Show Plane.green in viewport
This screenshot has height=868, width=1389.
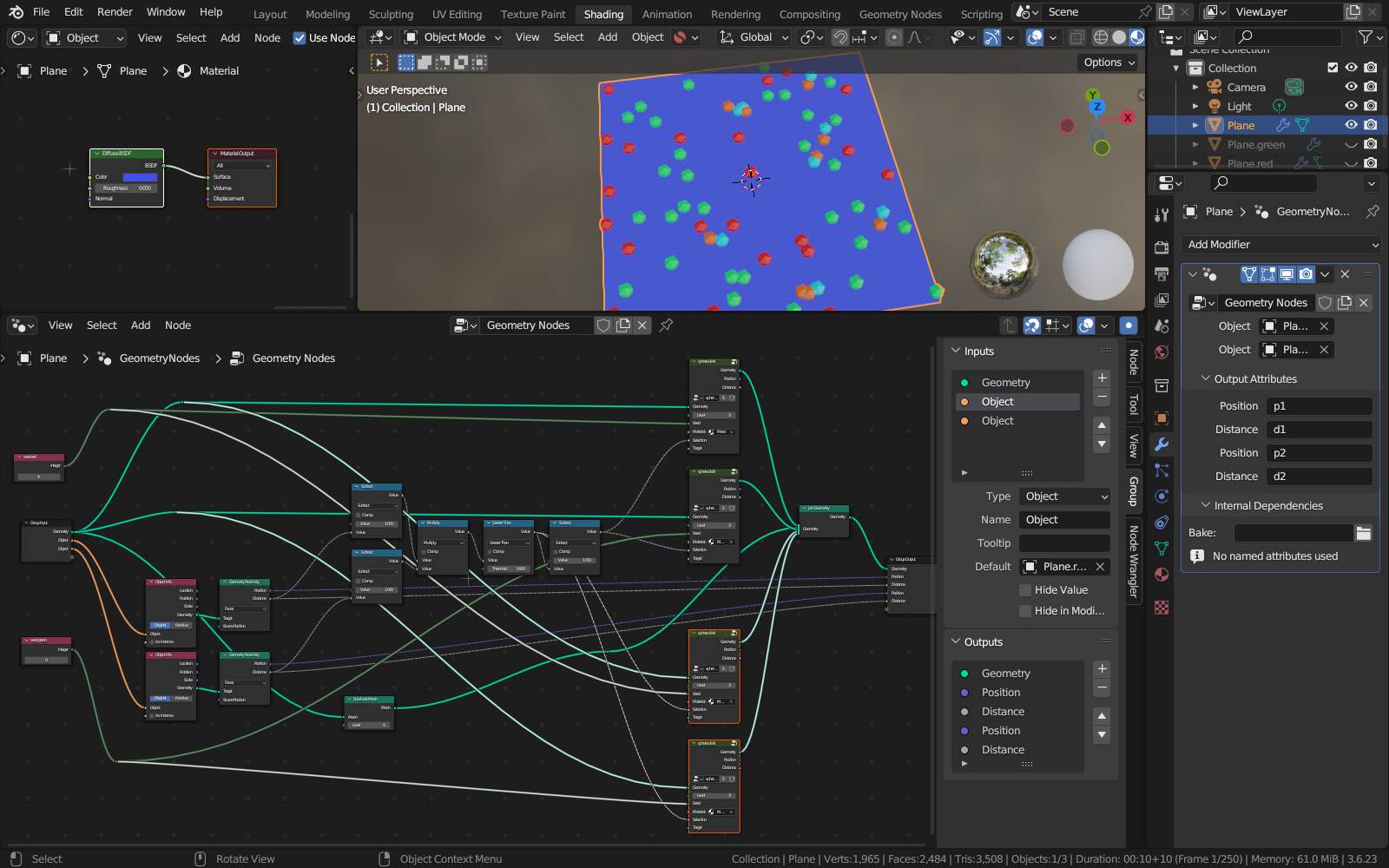(1351, 144)
